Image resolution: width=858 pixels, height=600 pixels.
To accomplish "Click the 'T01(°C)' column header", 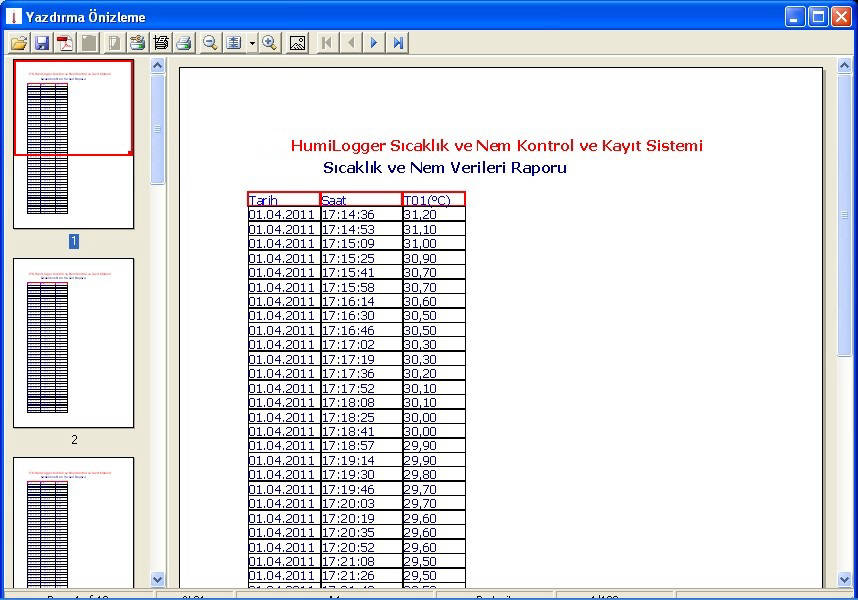I will coord(434,200).
